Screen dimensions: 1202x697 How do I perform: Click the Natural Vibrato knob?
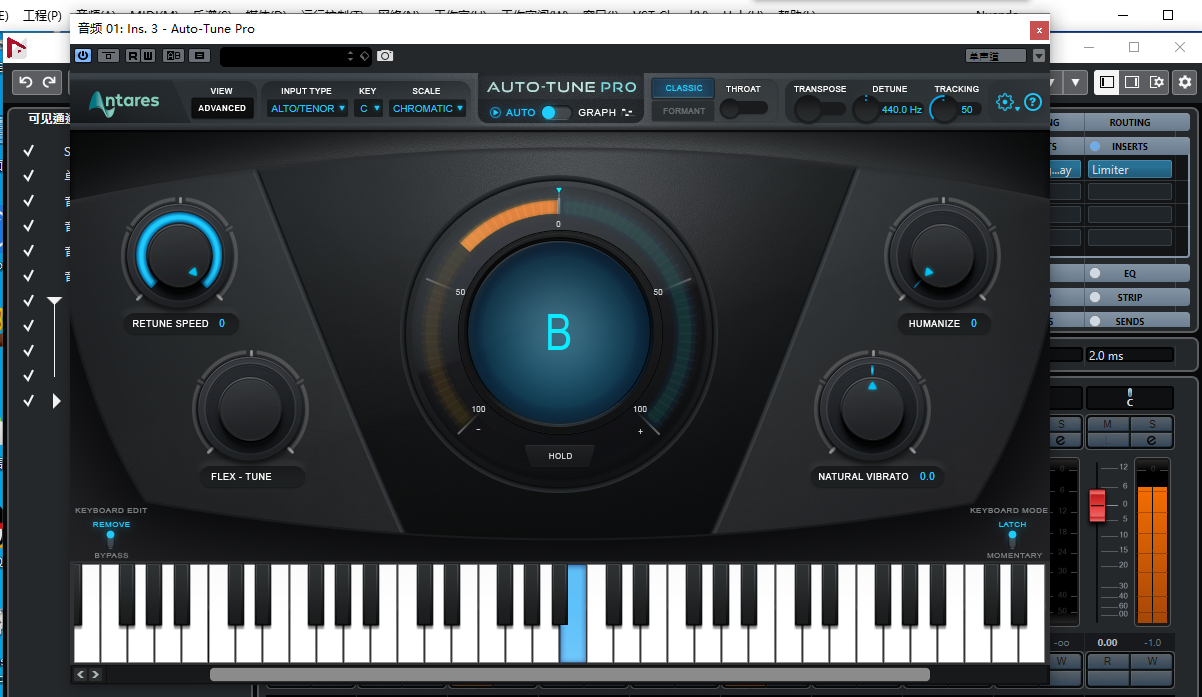871,410
